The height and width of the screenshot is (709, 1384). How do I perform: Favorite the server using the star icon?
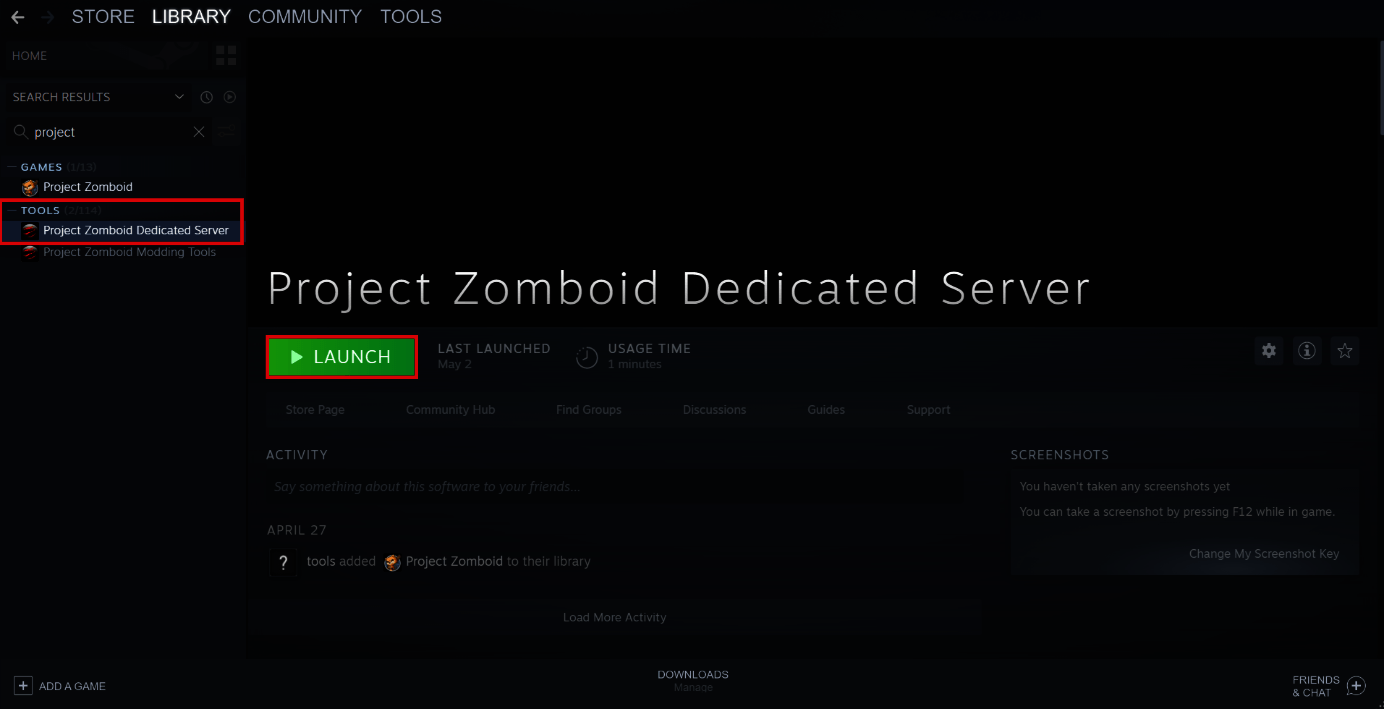1344,351
